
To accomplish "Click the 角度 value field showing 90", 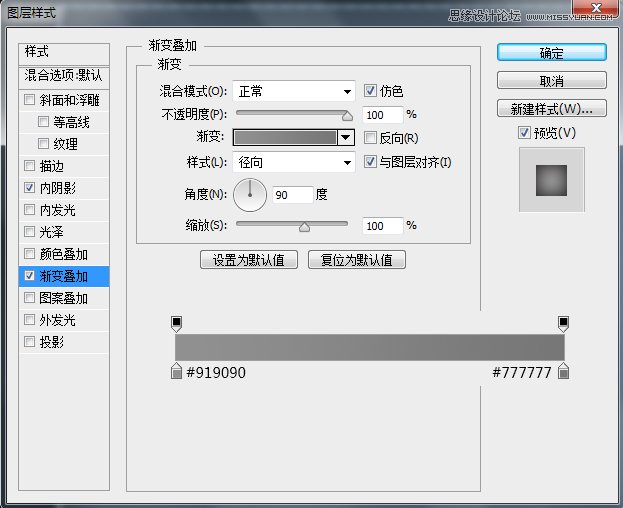I will pos(292,195).
